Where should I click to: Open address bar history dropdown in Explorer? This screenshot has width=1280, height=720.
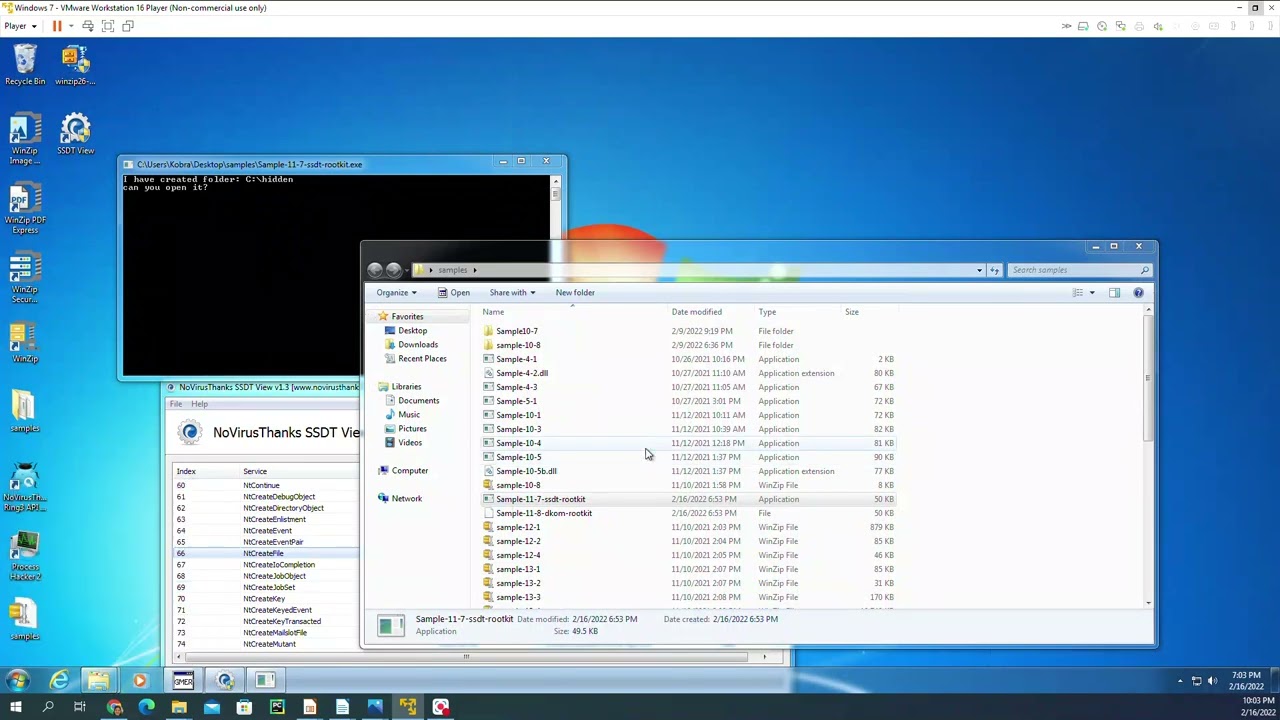coord(979,270)
